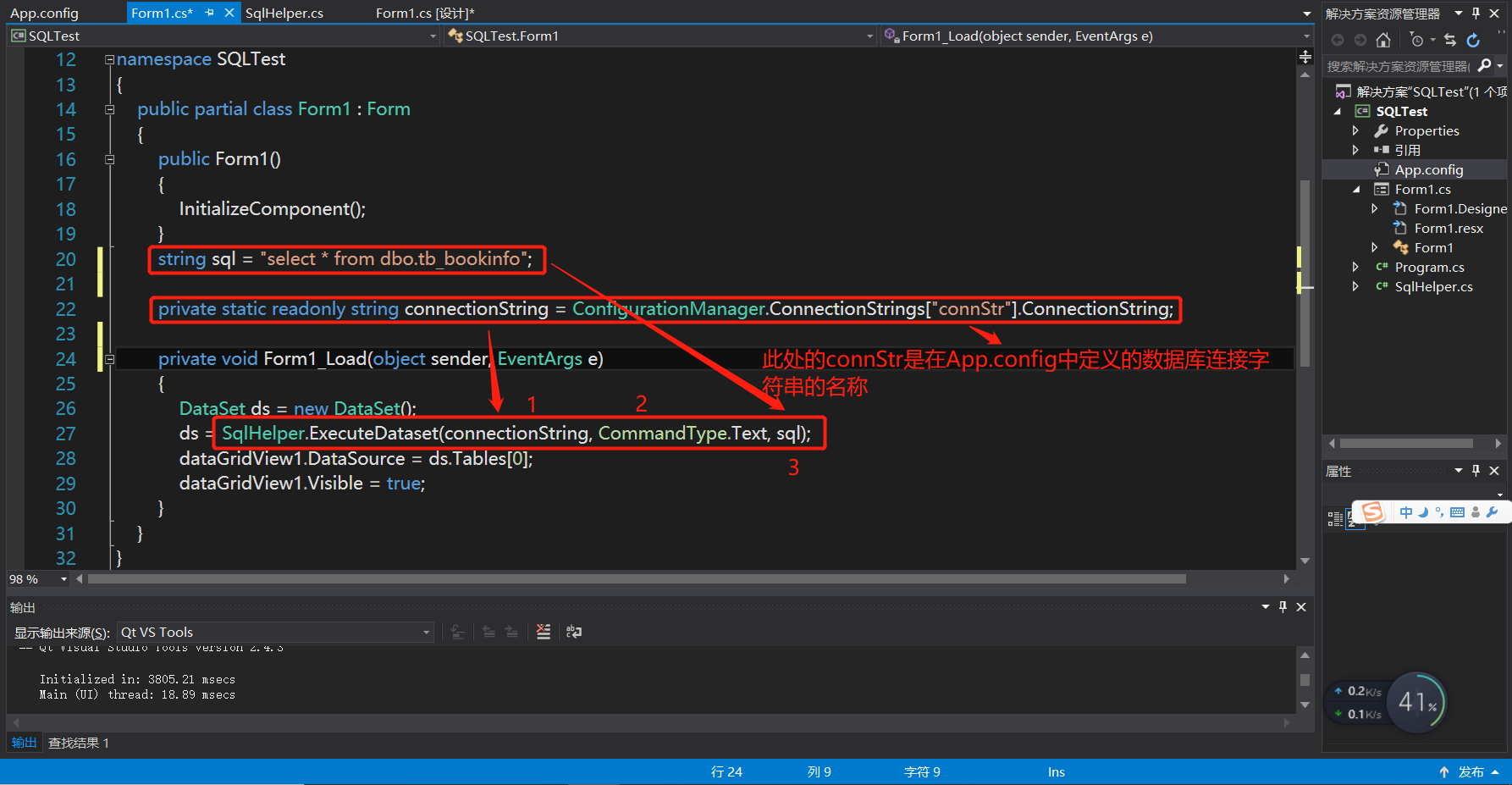Click Find Message in Code output icon
This screenshot has width=1512, height=785.
pos(458,632)
